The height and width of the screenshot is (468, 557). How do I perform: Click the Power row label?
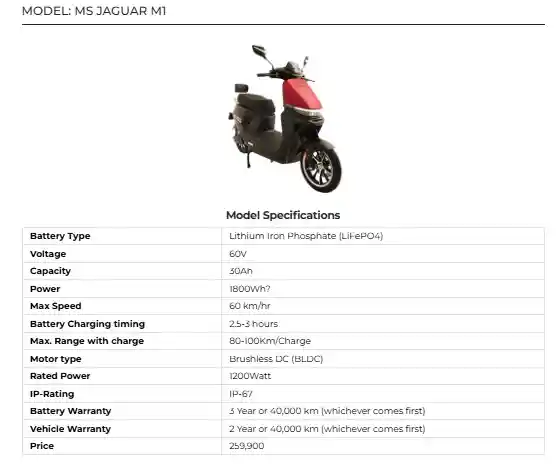(45, 289)
